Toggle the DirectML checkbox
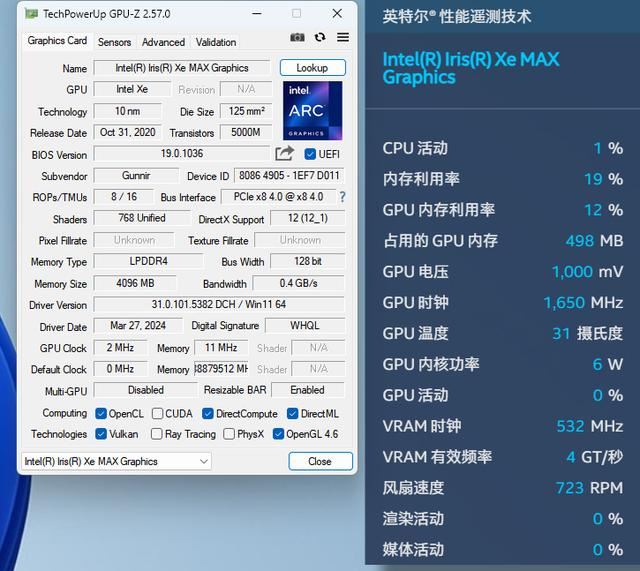640x571 pixels. 292,413
